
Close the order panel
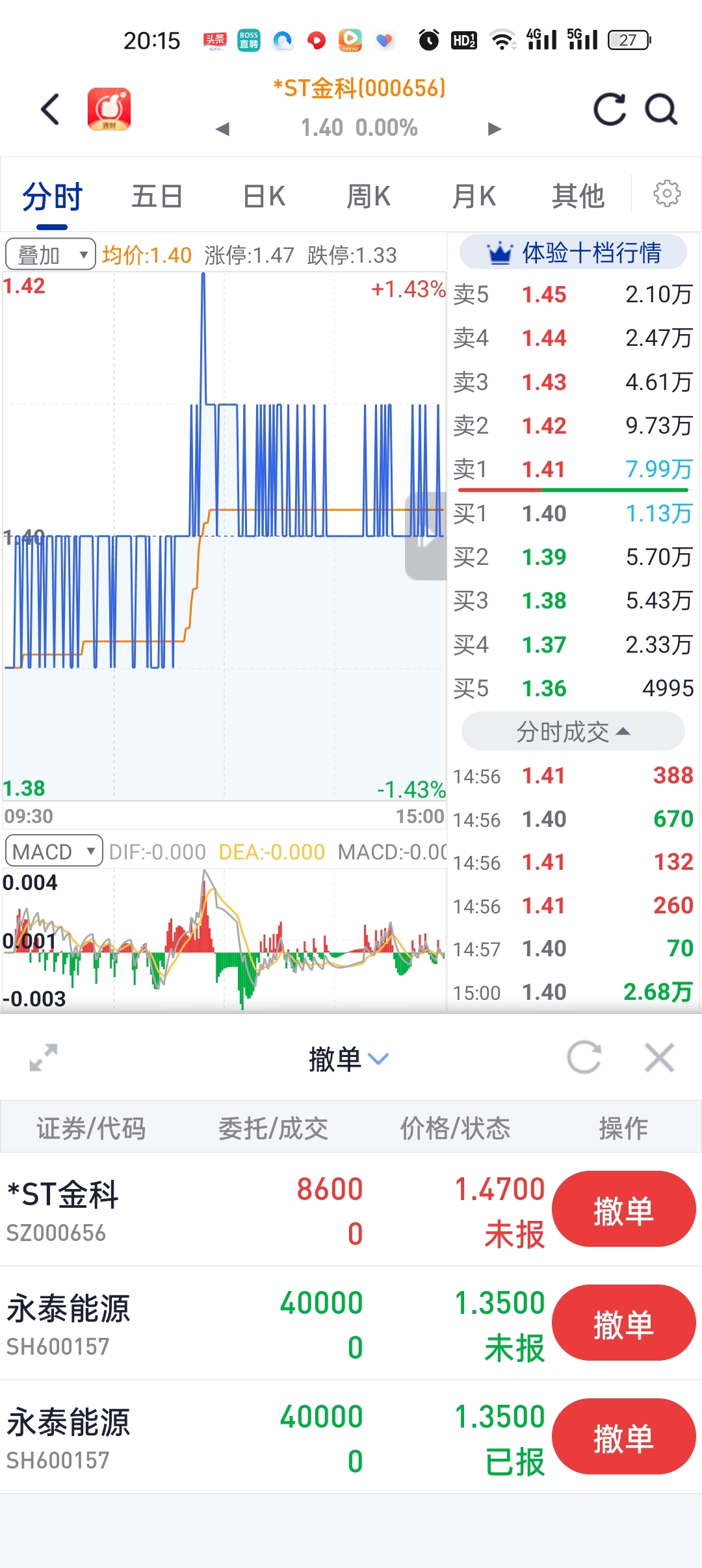pyautogui.click(x=660, y=1057)
